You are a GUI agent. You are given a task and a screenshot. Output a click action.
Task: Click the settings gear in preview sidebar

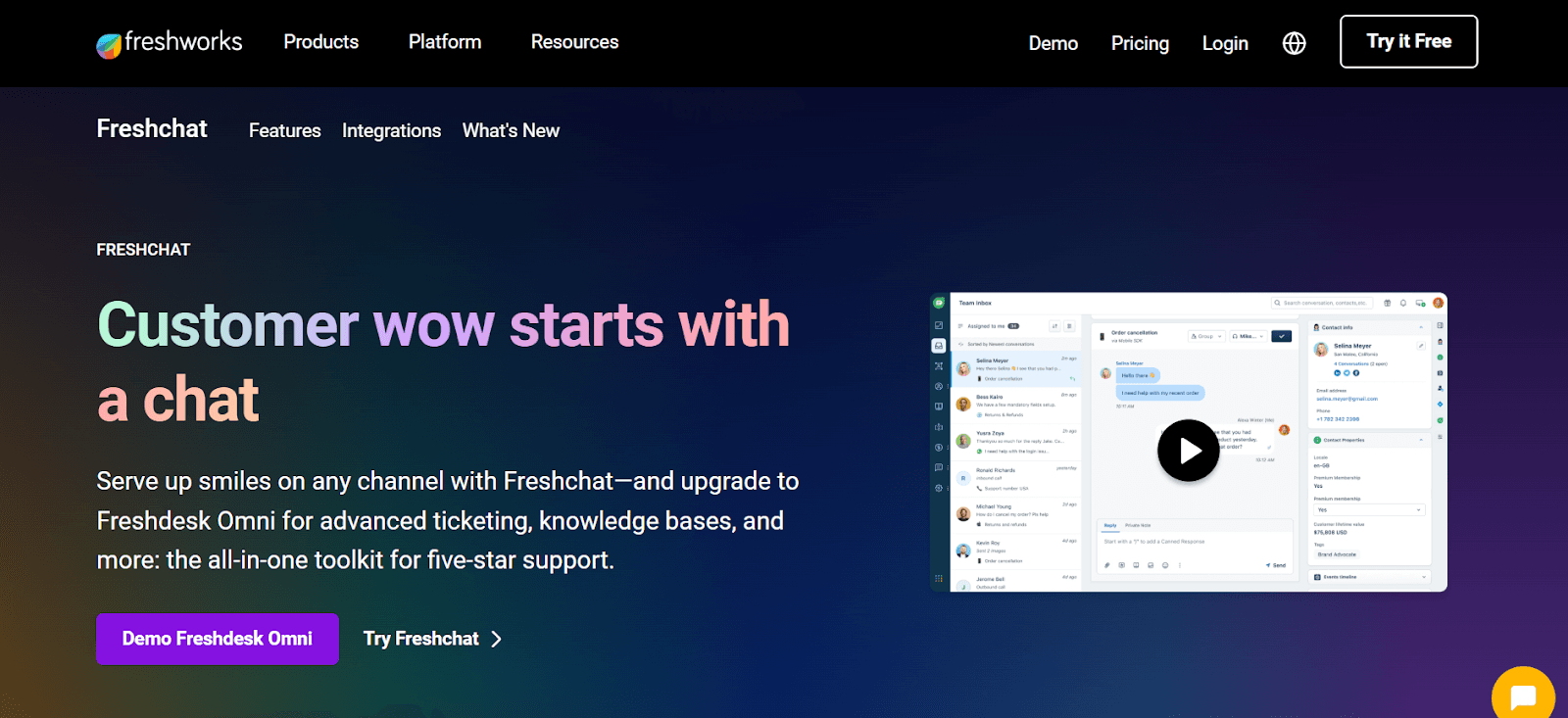click(939, 488)
